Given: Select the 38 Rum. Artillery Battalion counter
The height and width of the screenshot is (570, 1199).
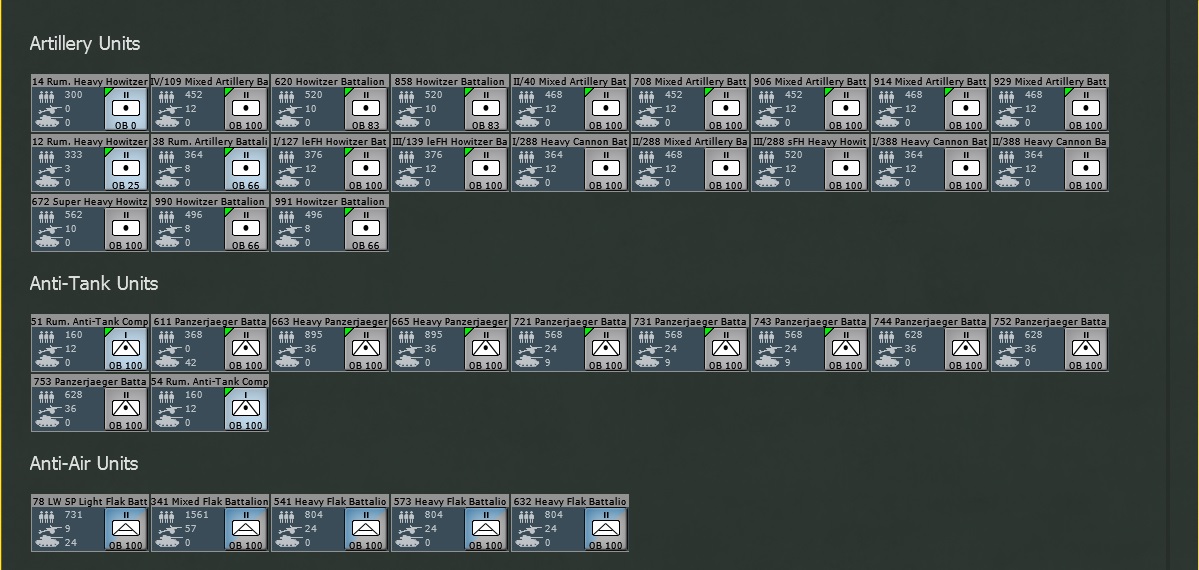Looking at the screenshot, I should [x=246, y=168].
